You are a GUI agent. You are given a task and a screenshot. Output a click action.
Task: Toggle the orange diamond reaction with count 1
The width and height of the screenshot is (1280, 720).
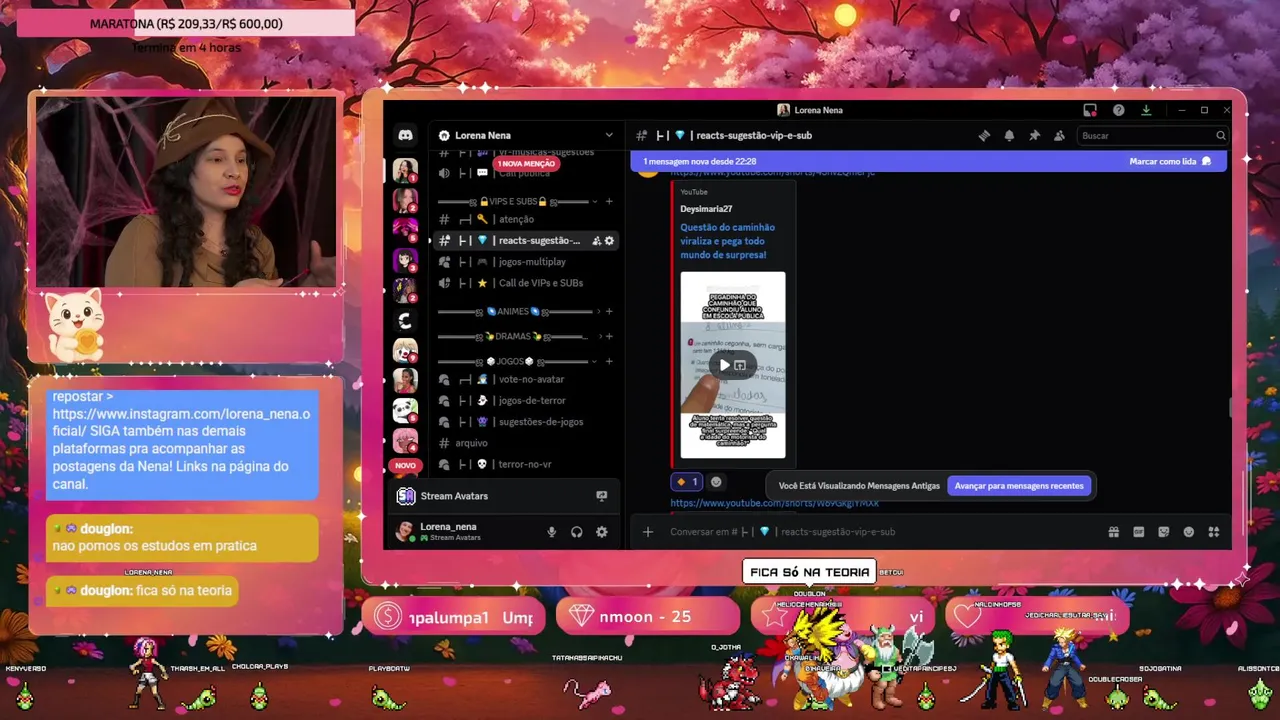click(x=687, y=482)
